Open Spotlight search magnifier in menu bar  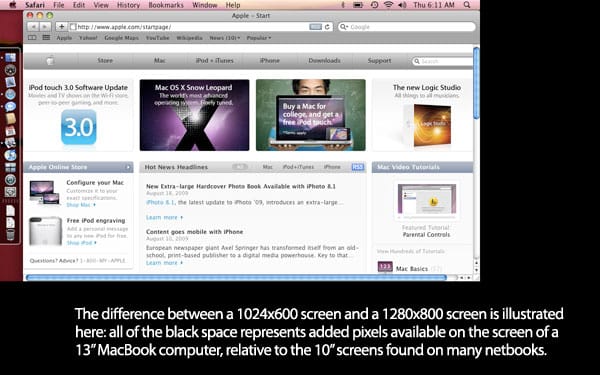click(x=467, y=5)
